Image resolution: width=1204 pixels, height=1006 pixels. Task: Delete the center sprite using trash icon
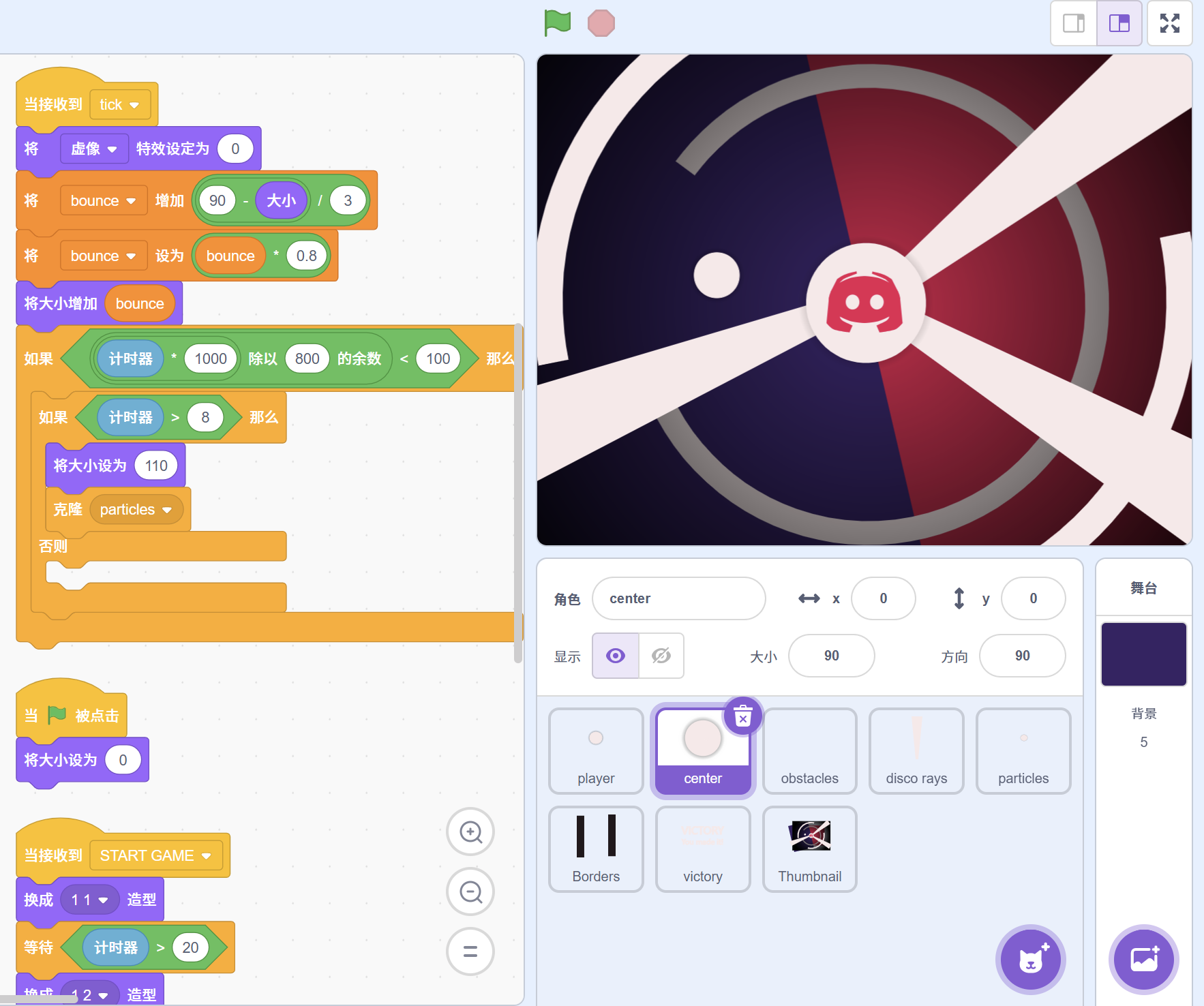(x=742, y=716)
